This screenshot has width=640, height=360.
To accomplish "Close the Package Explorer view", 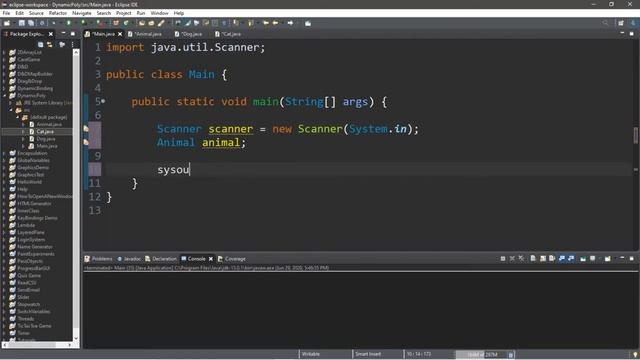I will (51, 34).
